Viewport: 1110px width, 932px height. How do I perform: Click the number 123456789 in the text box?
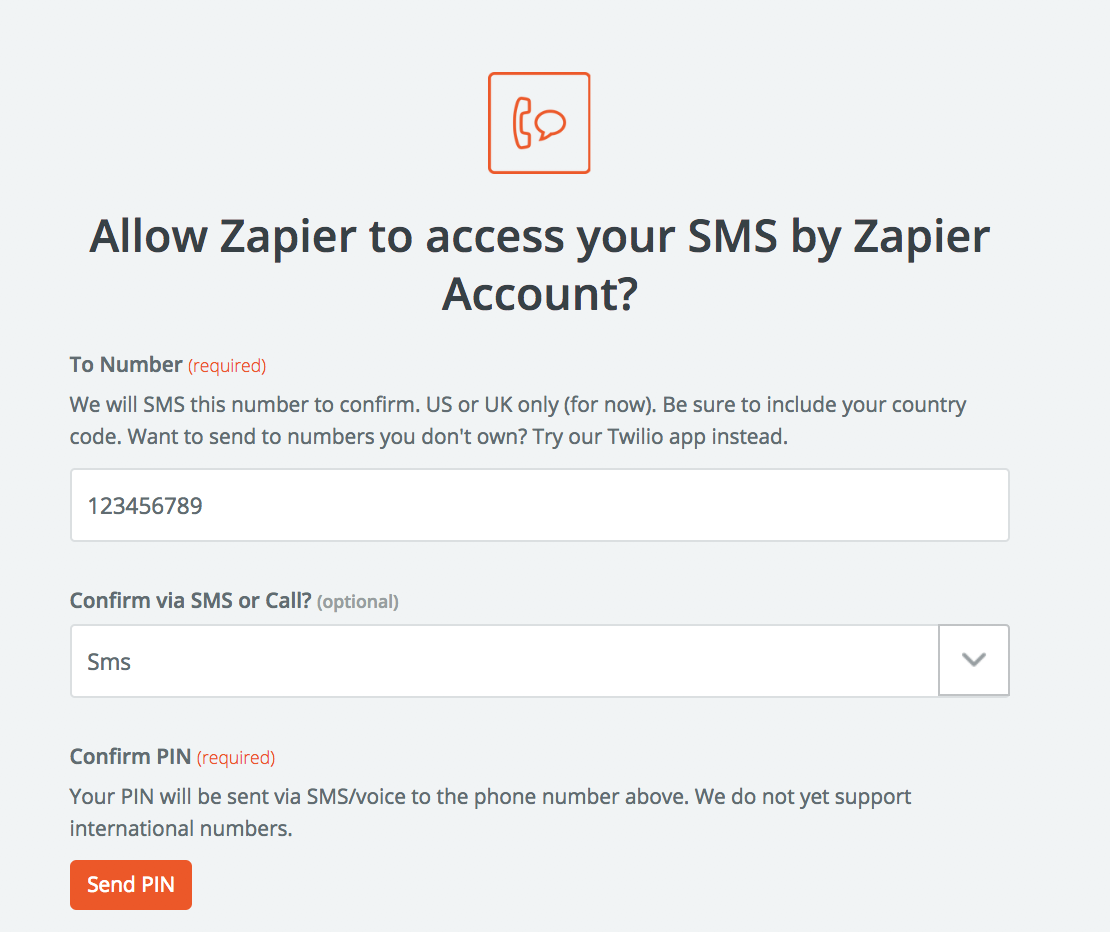click(x=145, y=506)
